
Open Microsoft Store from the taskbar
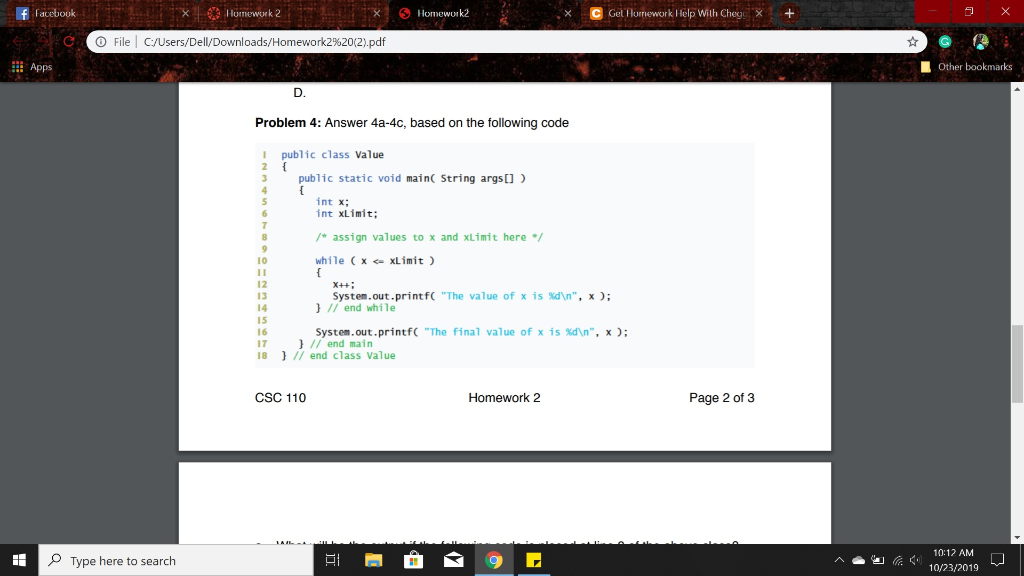tap(413, 560)
